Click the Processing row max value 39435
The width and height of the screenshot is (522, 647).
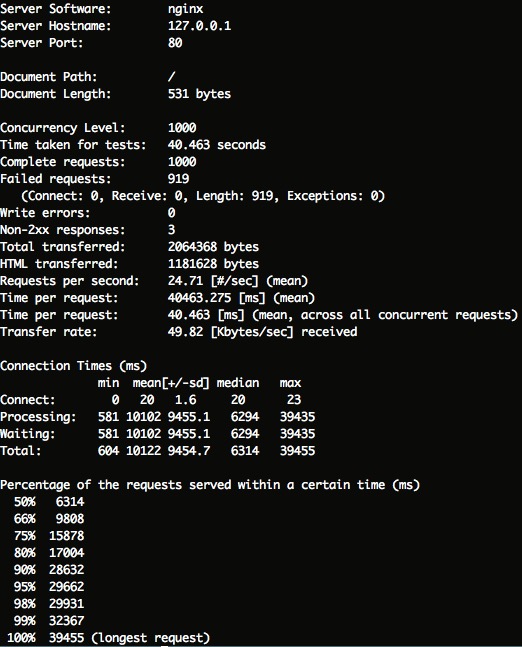298,416
